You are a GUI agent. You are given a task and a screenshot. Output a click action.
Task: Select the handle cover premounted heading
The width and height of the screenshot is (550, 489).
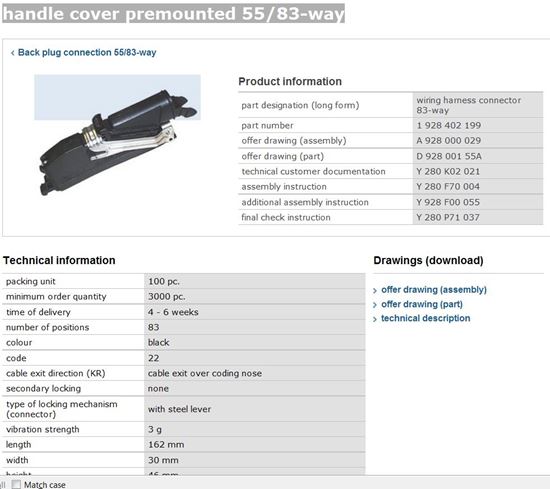(x=173, y=14)
